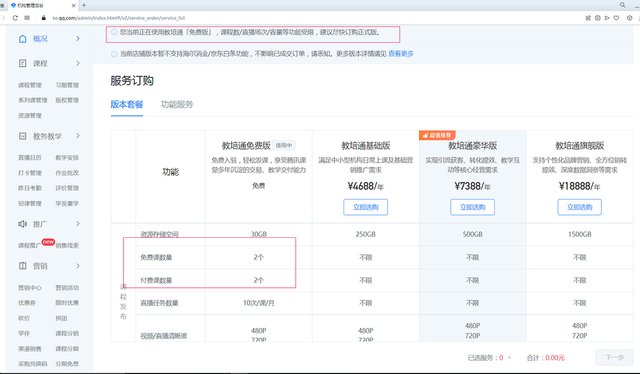Open 作业批改 in the sidebar
The height and width of the screenshot is (374, 640).
click(x=67, y=173)
